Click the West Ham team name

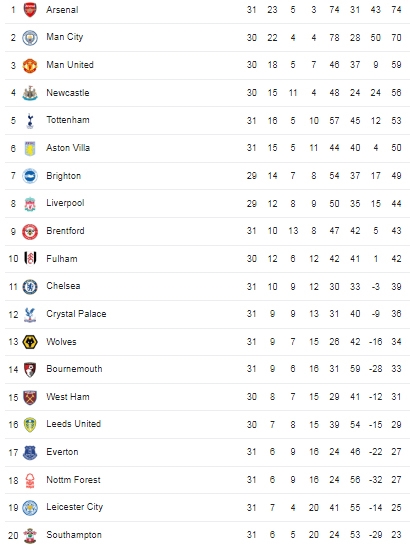68,397
